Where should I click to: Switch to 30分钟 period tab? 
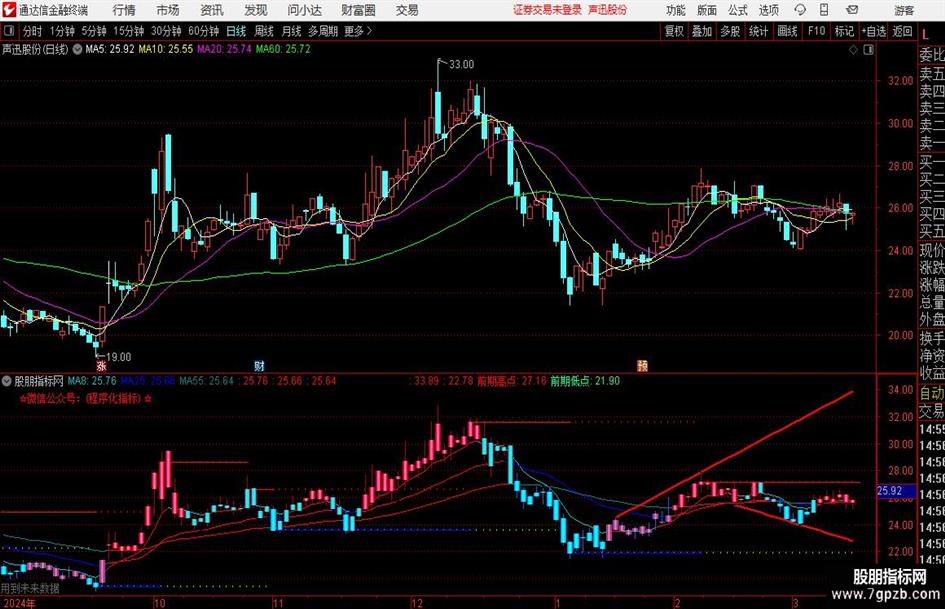pyautogui.click(x=166, y=31)
